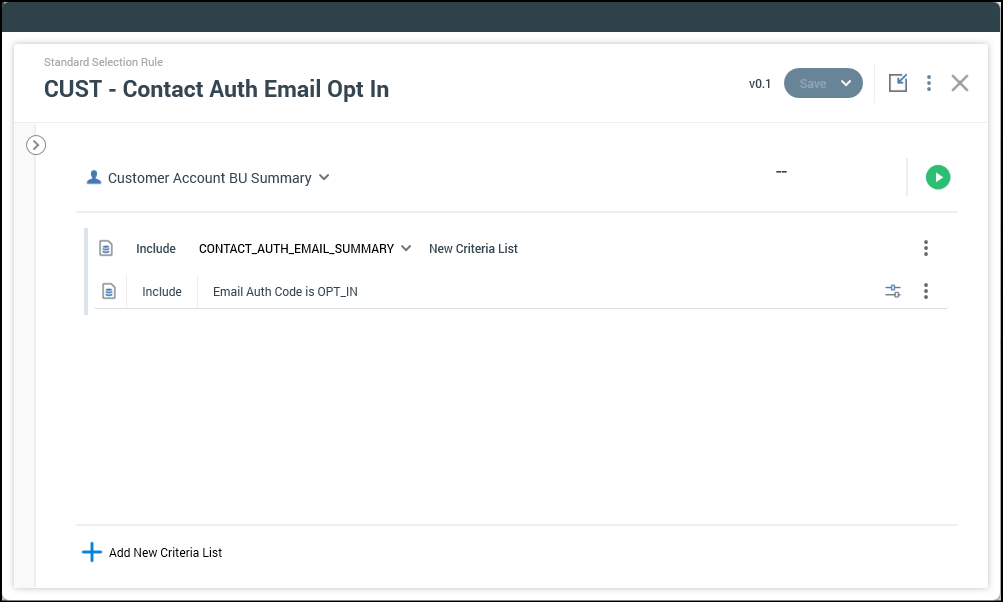1003x602 pixels.
Task: Expand the collapsed left side panel
Action: pos(36,145)
